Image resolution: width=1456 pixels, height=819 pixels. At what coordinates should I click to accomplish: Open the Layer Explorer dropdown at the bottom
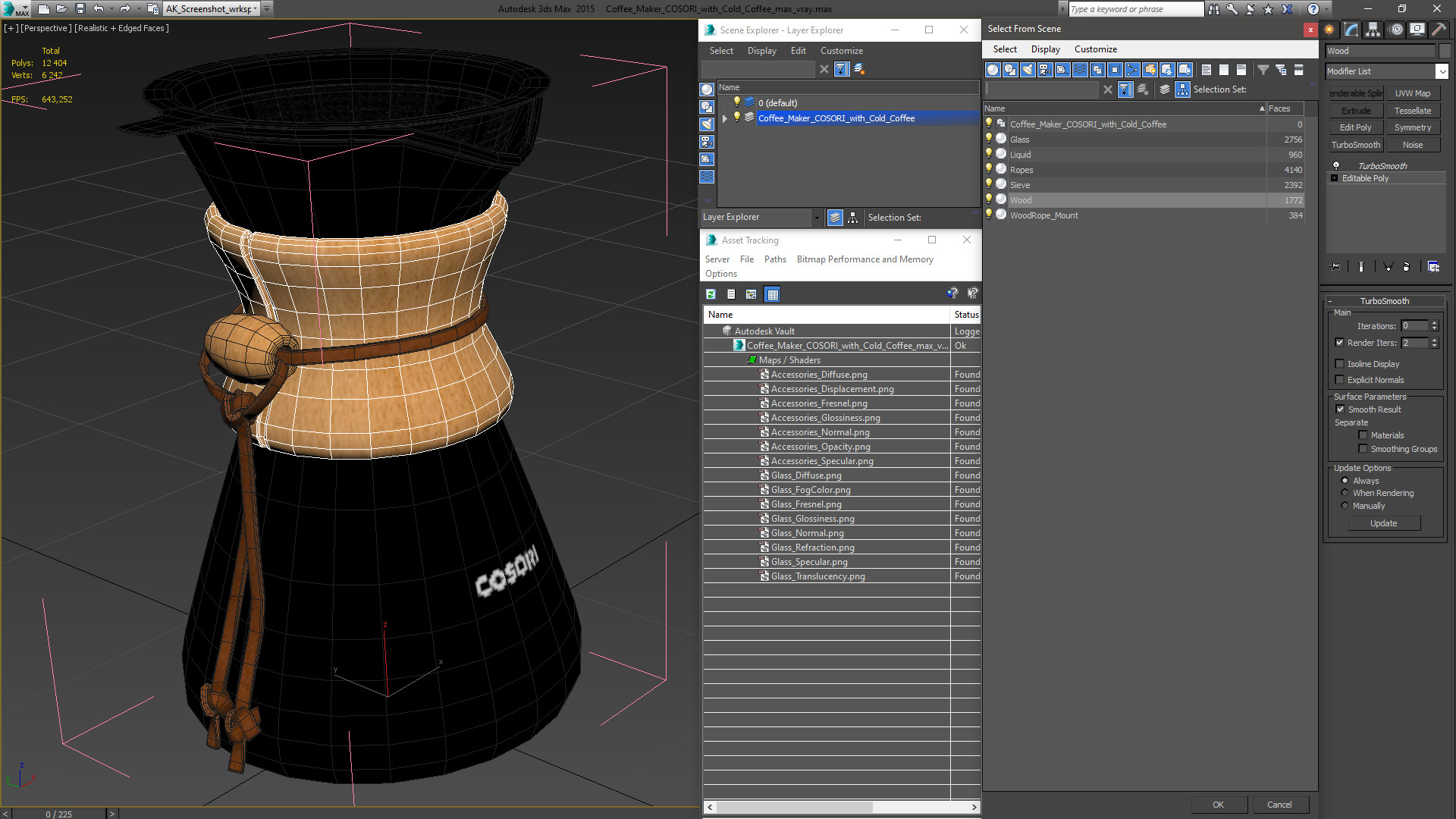pos(816,218)
